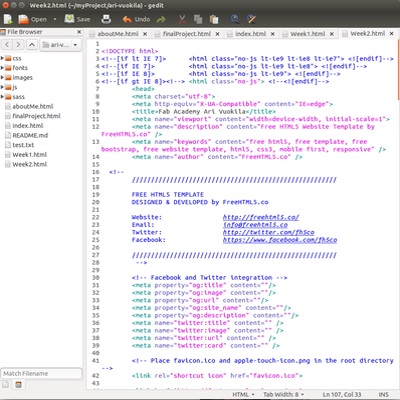The height and width of the screenshot is (400, 400).
Task: Close the File Browser side panel
Action: 79,32
